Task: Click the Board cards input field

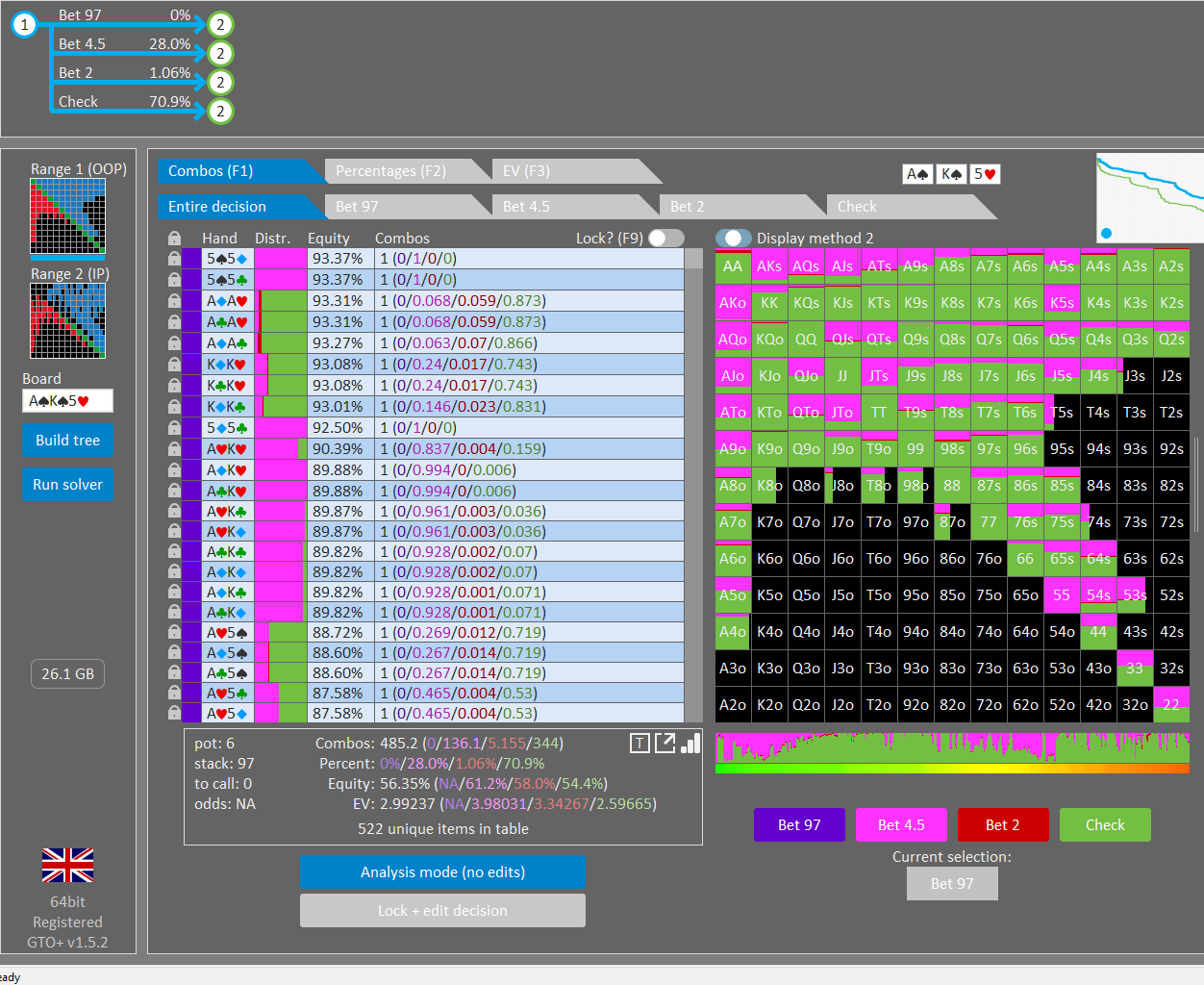Action: click(67, 401)
